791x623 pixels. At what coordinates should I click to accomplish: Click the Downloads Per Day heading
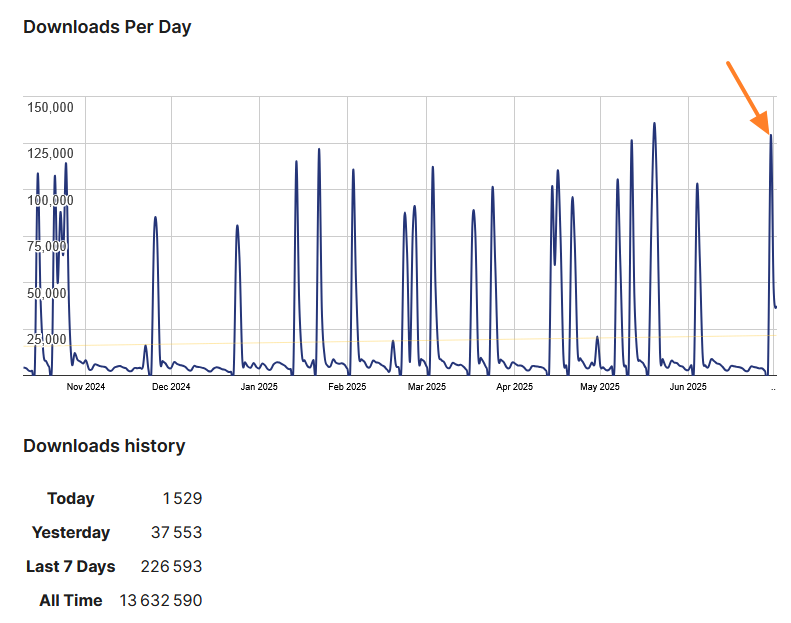coord(107,27)
